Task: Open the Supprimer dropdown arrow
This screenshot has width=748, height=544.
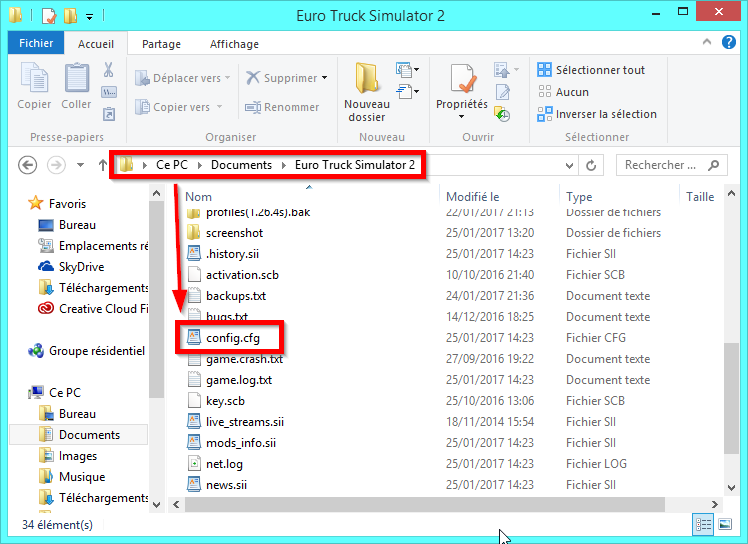Action: point(325,78)
